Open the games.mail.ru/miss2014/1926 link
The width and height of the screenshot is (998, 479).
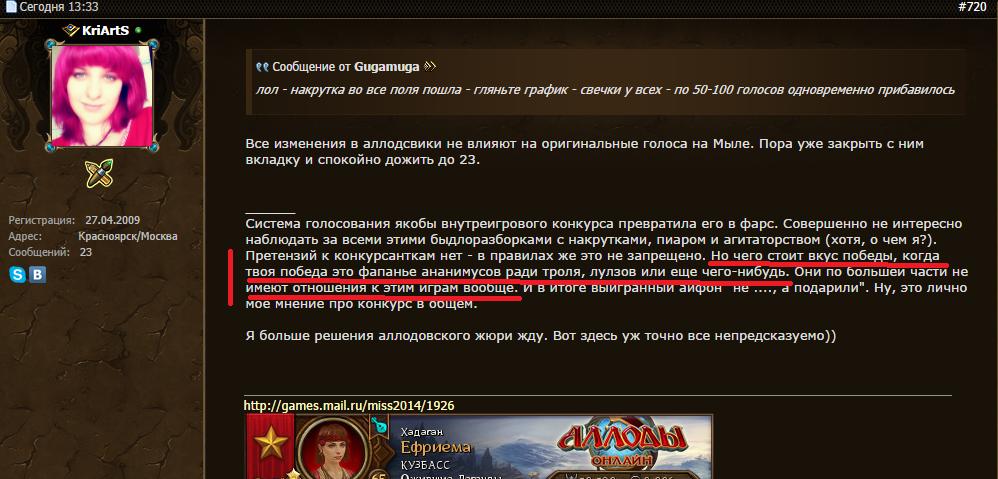[349, 405]
